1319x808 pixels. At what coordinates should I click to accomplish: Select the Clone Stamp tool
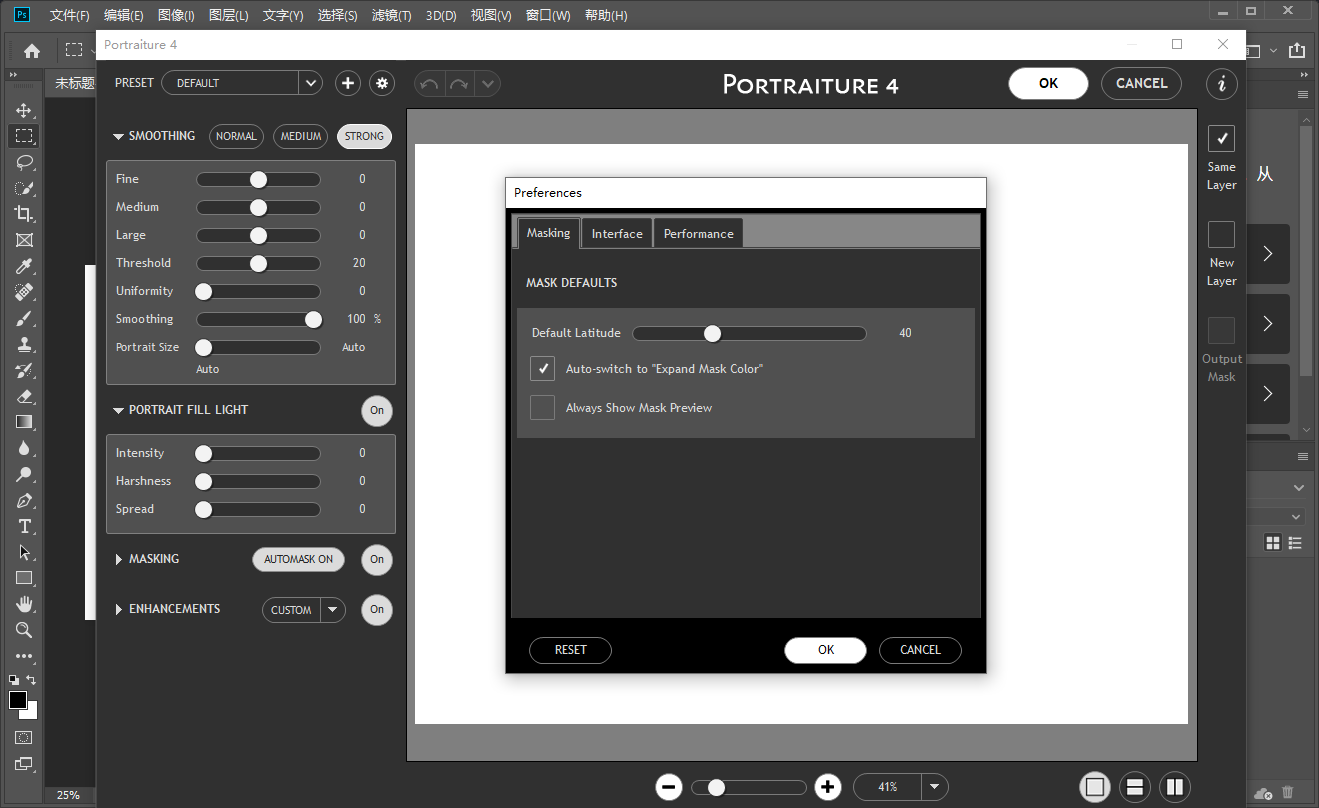(x=24, y=344)
